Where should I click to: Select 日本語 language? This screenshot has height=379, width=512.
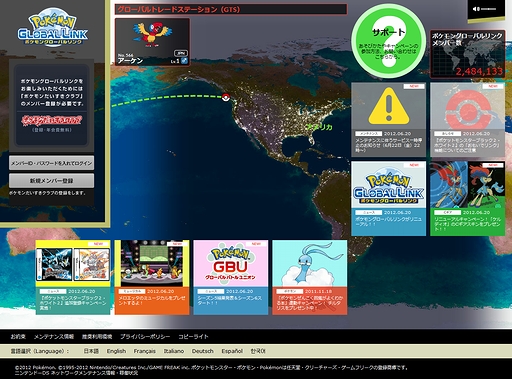(x=91, y=351)
